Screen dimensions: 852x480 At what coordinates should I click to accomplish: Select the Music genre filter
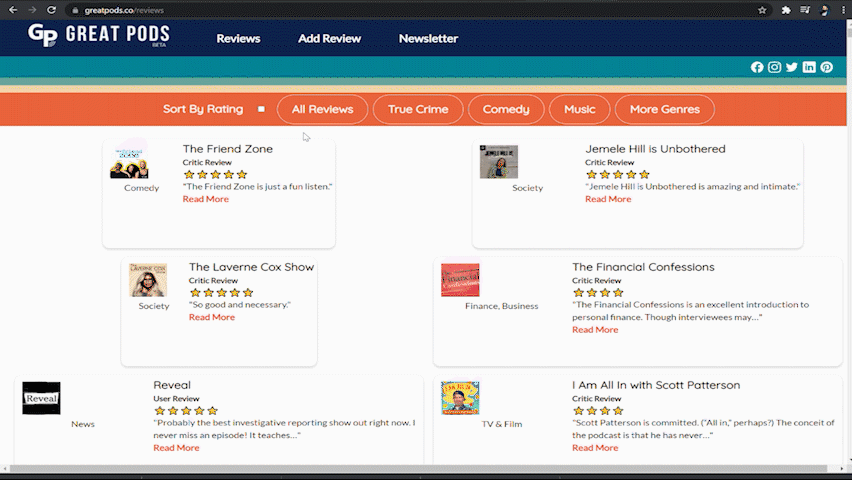point(579,109)
